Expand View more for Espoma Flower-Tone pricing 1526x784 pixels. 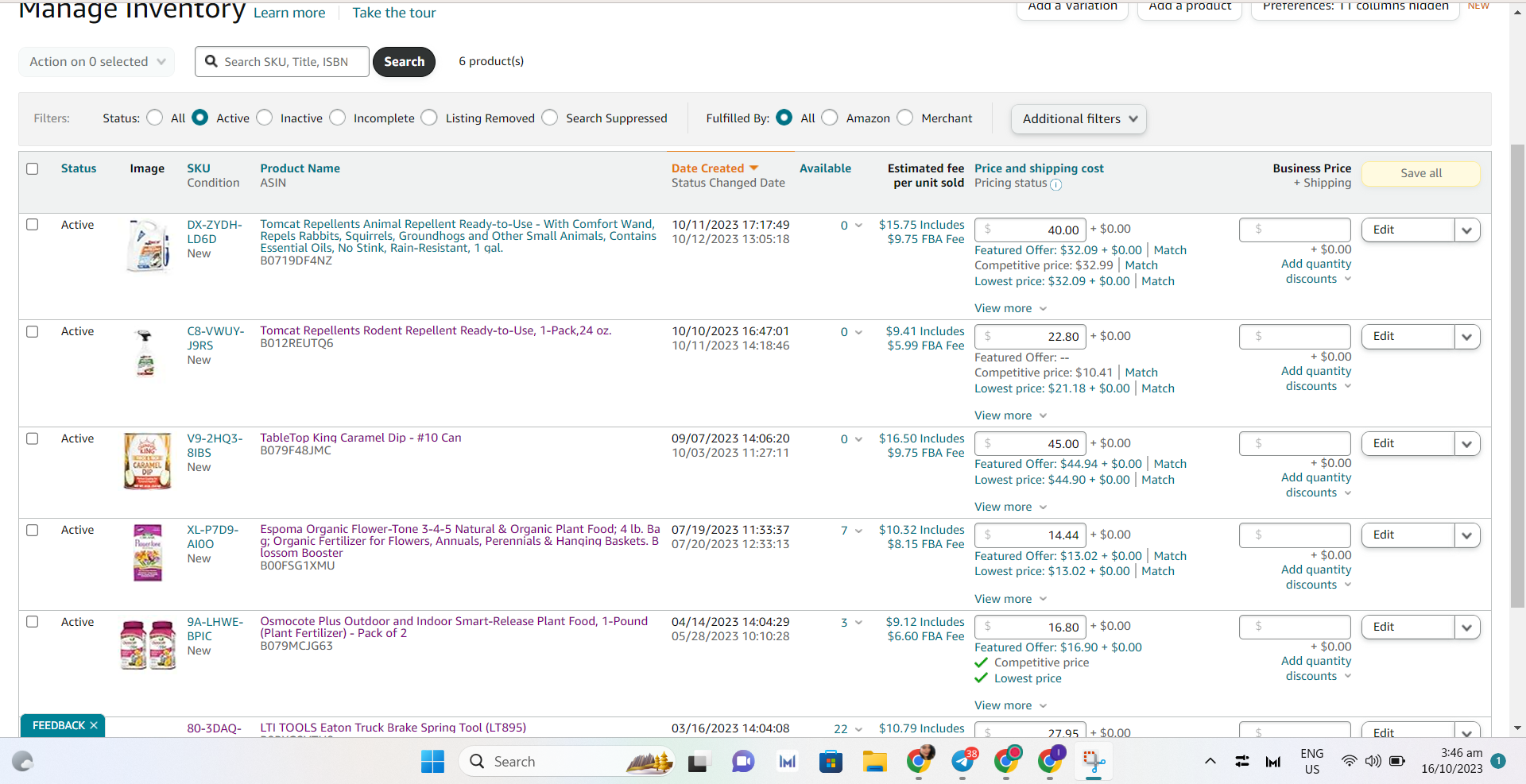tap(1011, 599)
